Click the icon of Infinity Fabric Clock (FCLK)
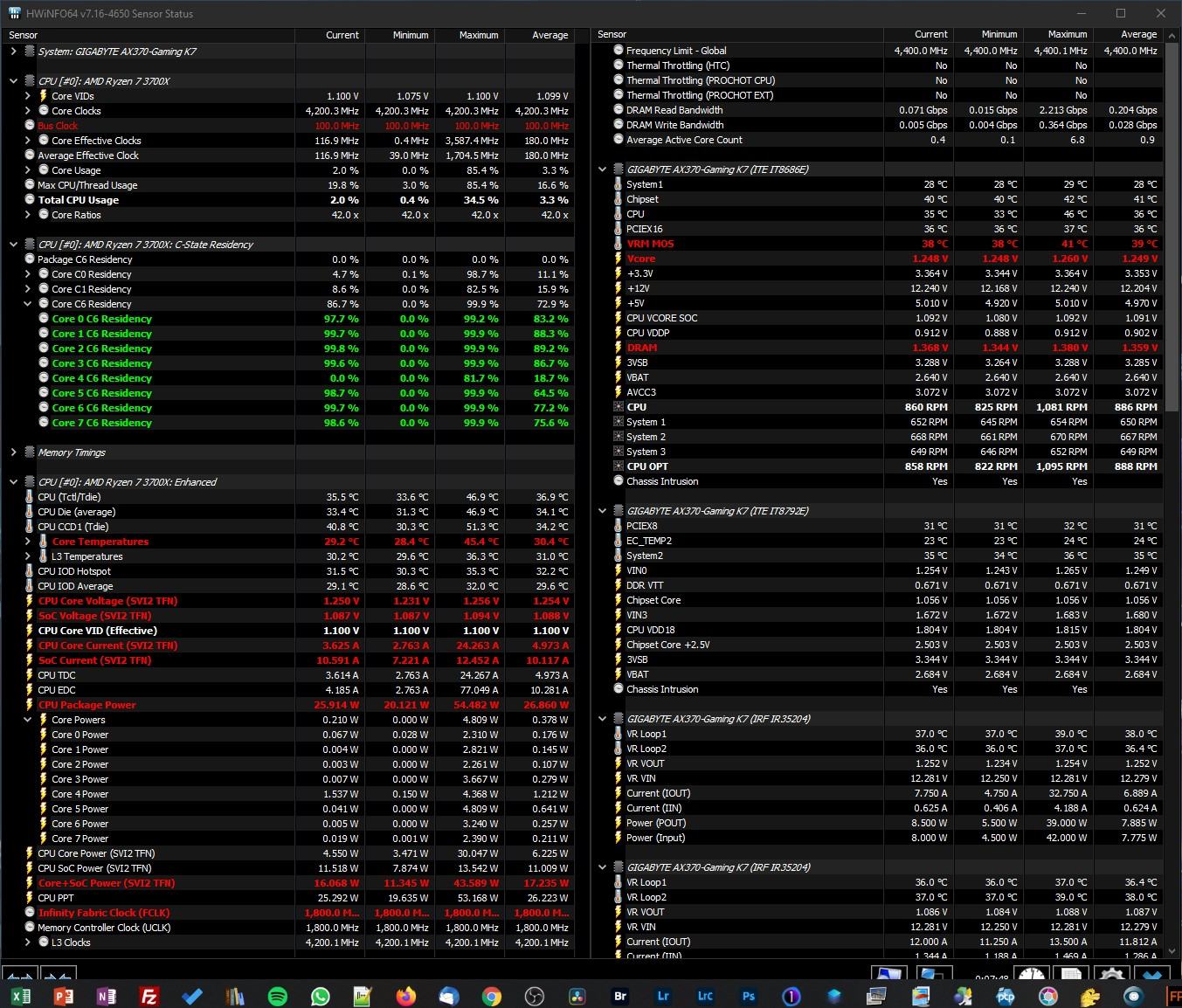Screen dimensions: 1182x1008 pos(30,913)
